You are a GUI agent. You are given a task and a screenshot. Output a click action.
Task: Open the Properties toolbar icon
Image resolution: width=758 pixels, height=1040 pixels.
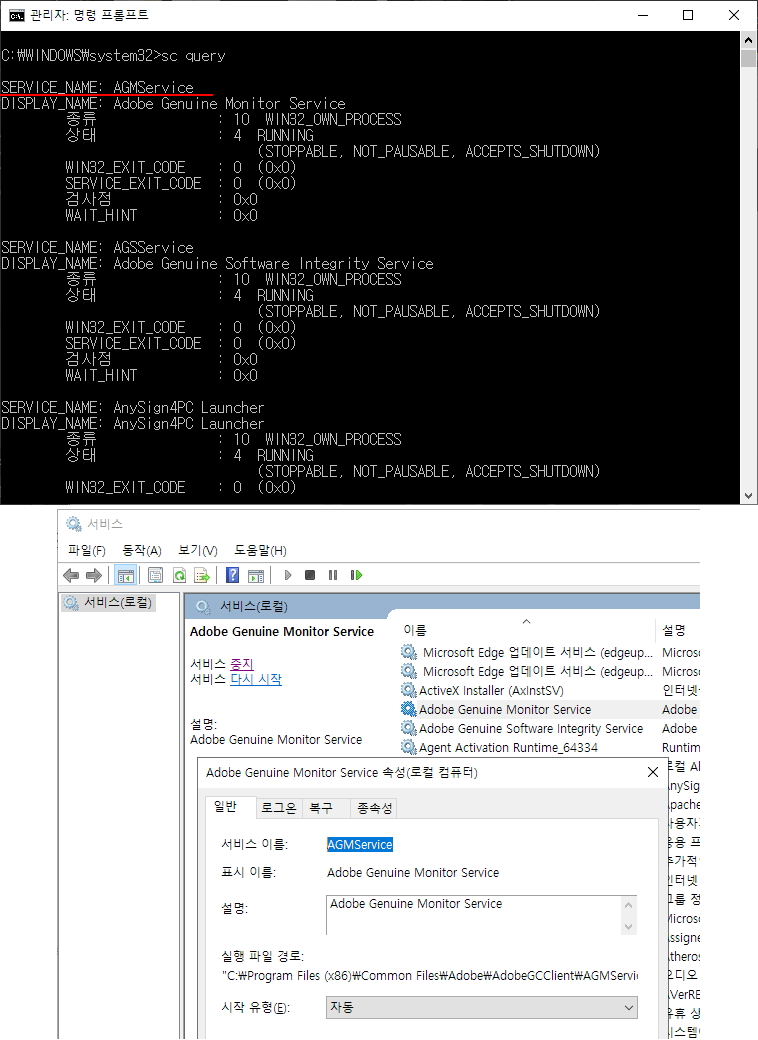155,575
